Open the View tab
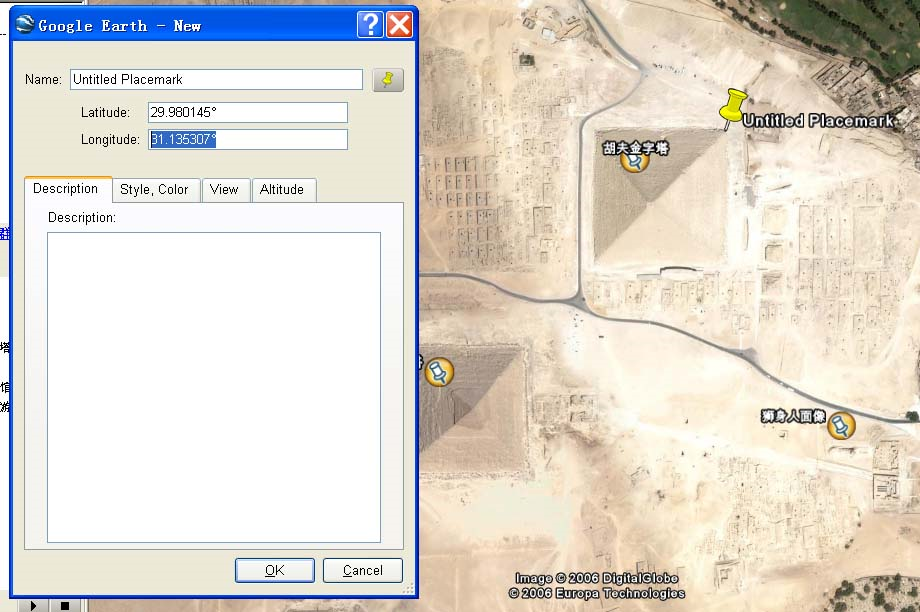Viewport: 920px width, 612px height. 224,190
